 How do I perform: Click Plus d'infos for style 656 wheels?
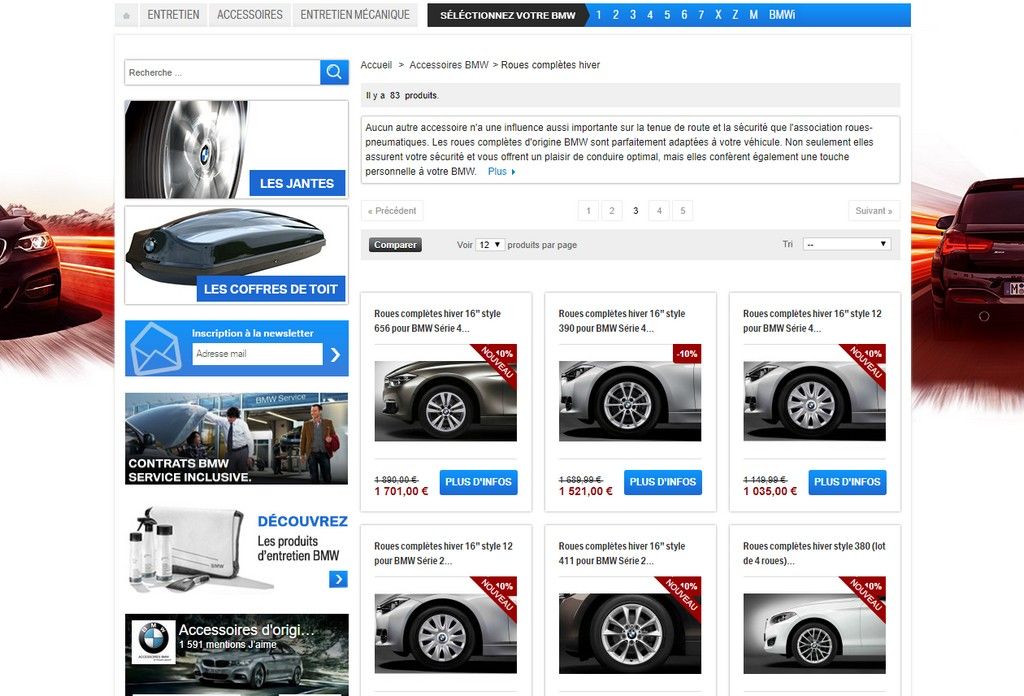click(x=478, y=482)
